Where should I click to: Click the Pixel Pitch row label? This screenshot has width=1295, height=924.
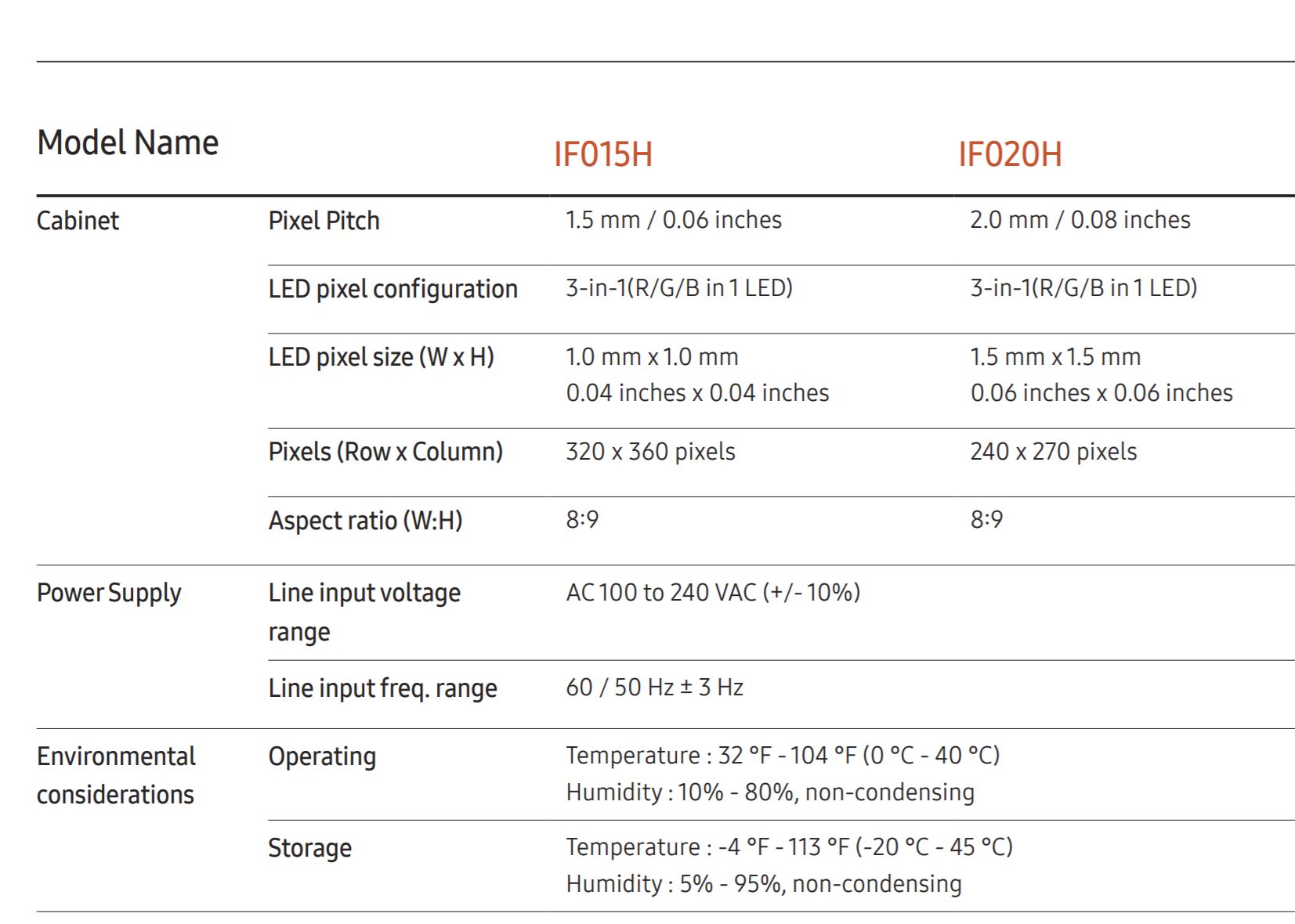324,221
